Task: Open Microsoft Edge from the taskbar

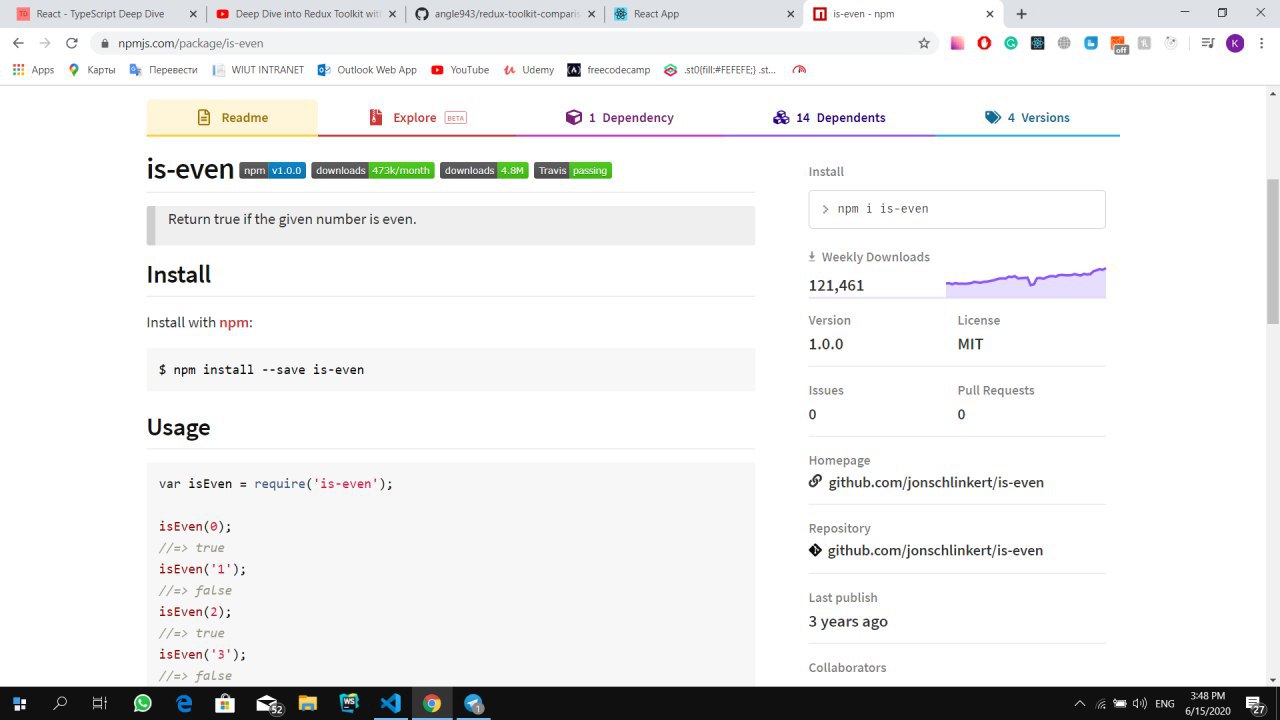Action: tap(184, 703)
